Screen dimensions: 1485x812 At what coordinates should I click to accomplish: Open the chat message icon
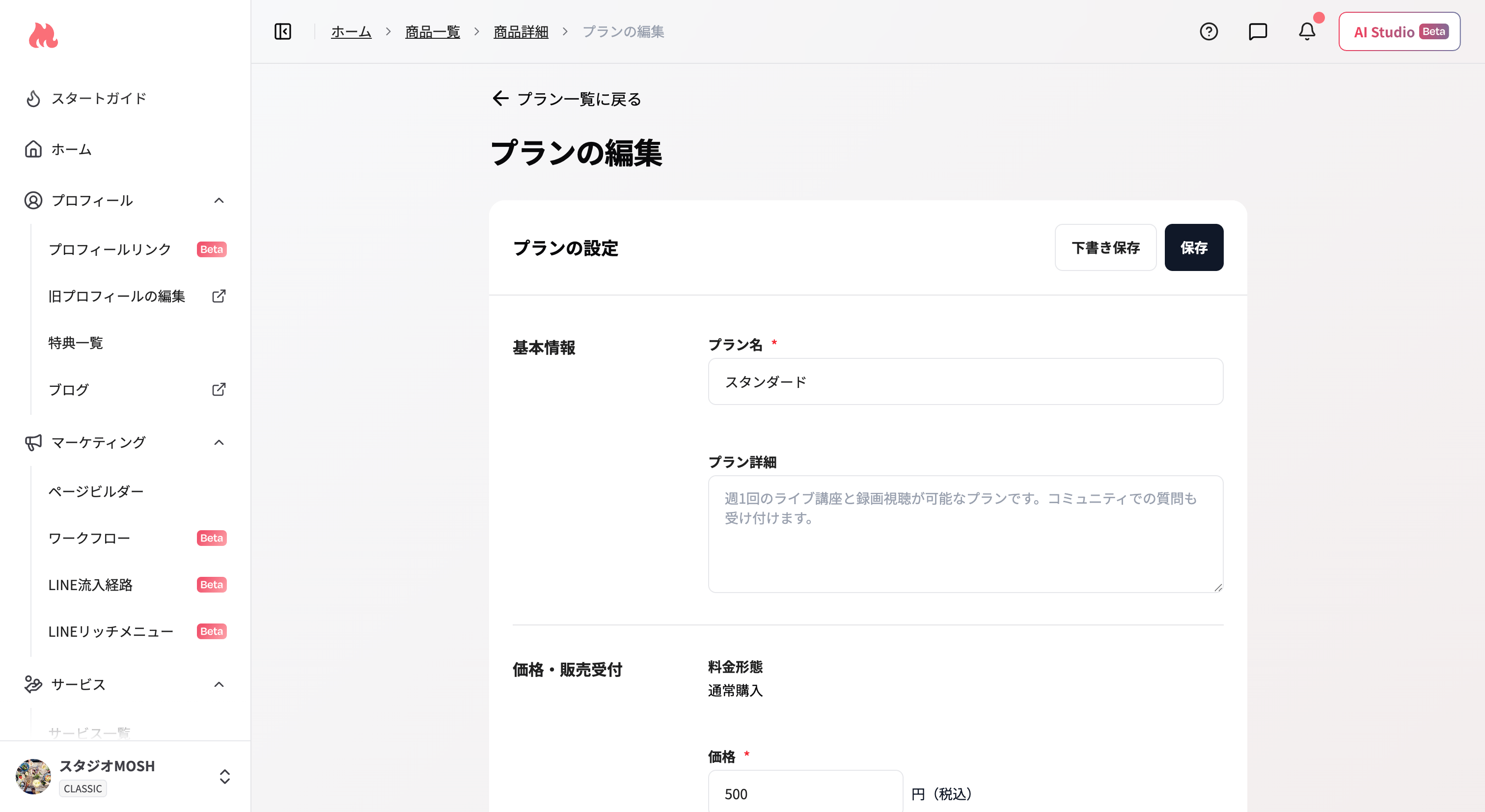[x=1257, y=31]
